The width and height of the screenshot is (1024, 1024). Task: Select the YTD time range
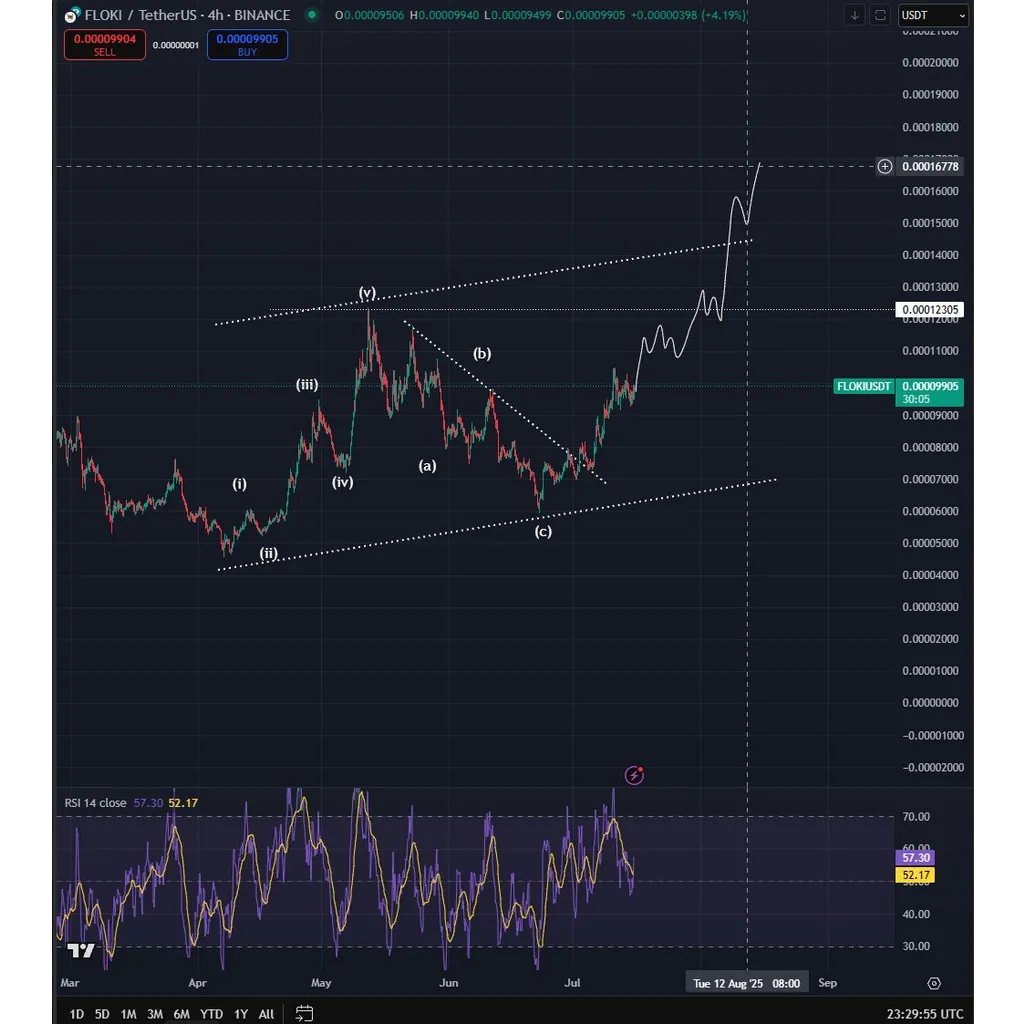click(211, 1014)
